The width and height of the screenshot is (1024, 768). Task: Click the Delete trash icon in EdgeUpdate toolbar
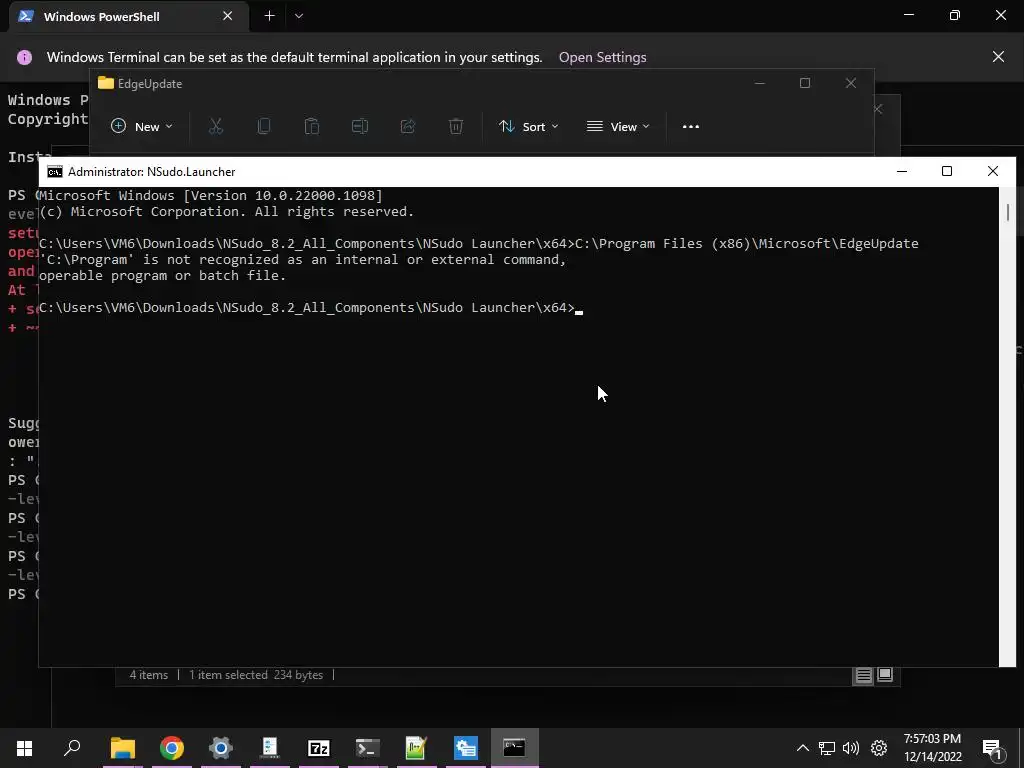[x=456, y=126]
